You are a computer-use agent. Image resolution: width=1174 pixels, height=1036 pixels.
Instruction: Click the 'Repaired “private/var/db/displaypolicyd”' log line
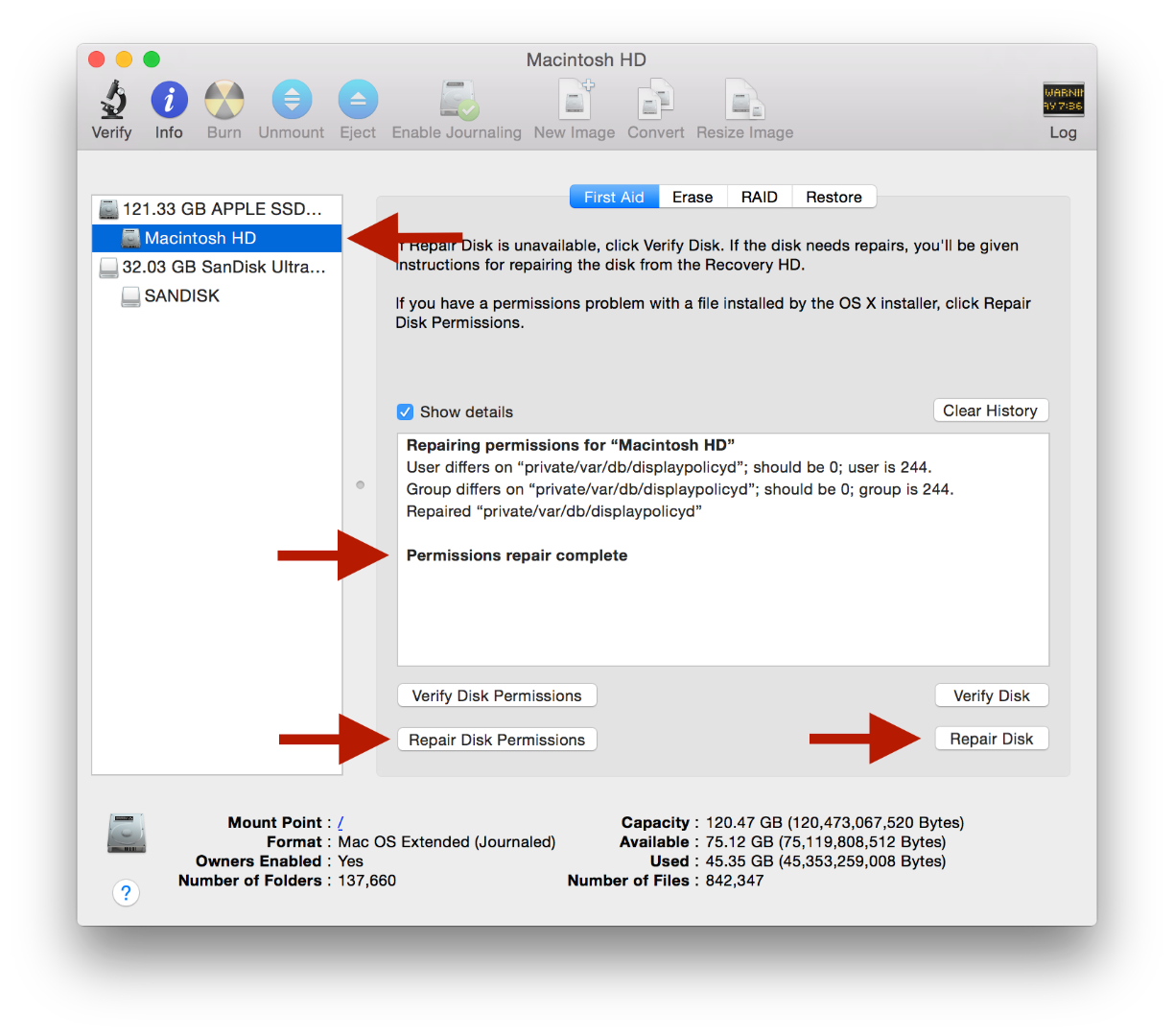[554, 511]
